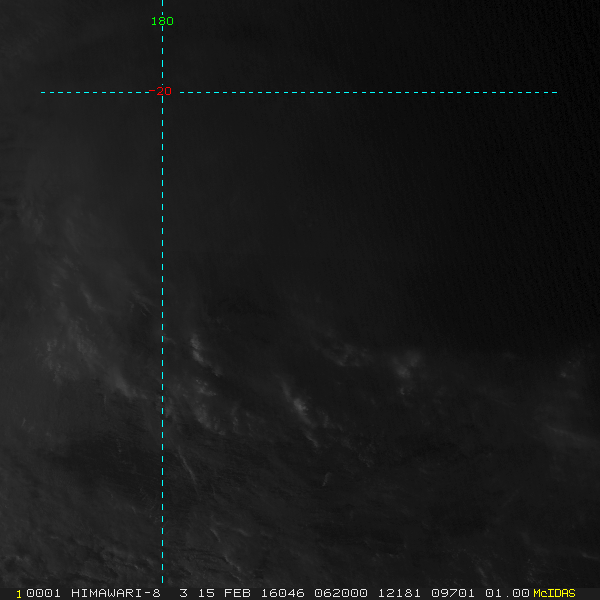Click the yellow 1 frame indicator
The height and width of the screenshot is (600, 600).
[x=19, y=594]
